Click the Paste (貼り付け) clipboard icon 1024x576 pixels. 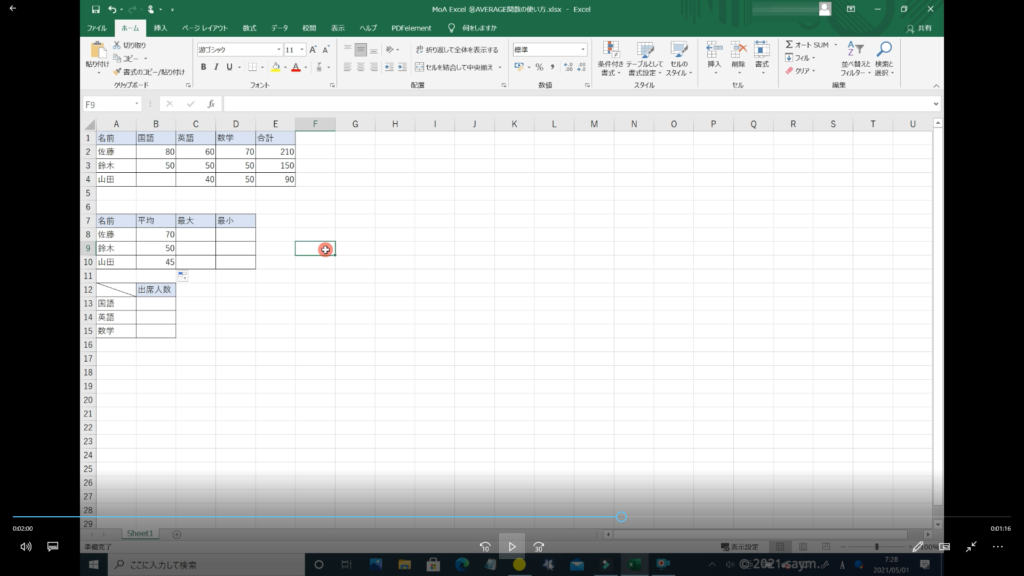point(97,51)
